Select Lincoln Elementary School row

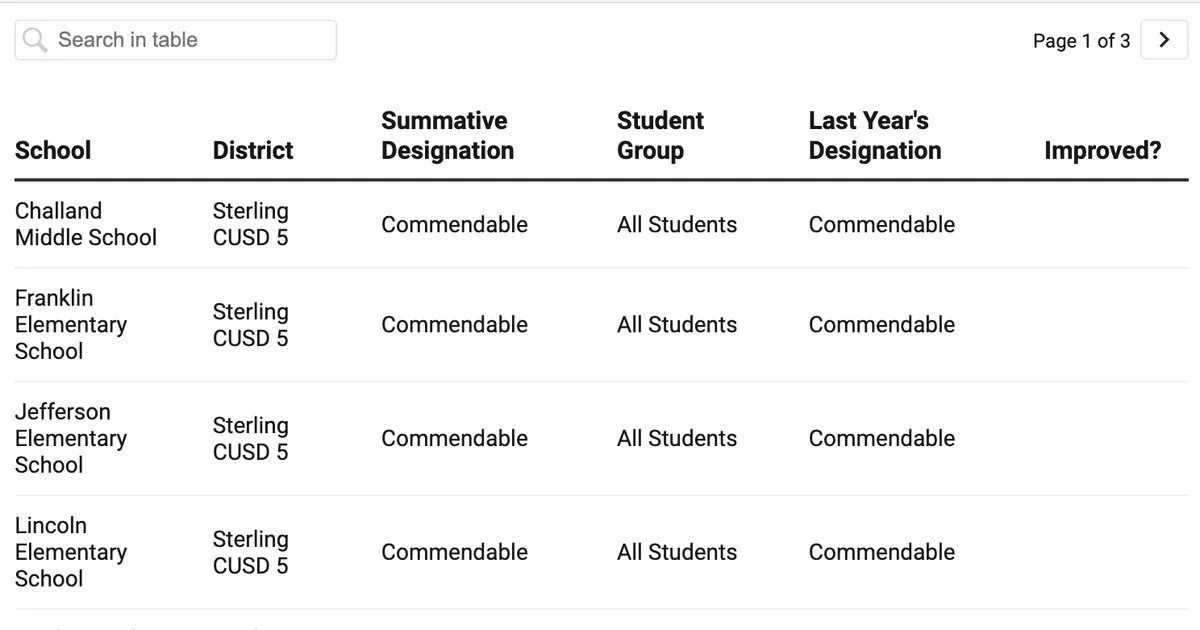pos(71,551)
